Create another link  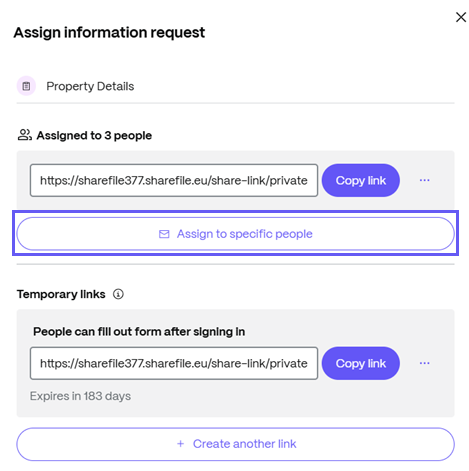(235, 444)
